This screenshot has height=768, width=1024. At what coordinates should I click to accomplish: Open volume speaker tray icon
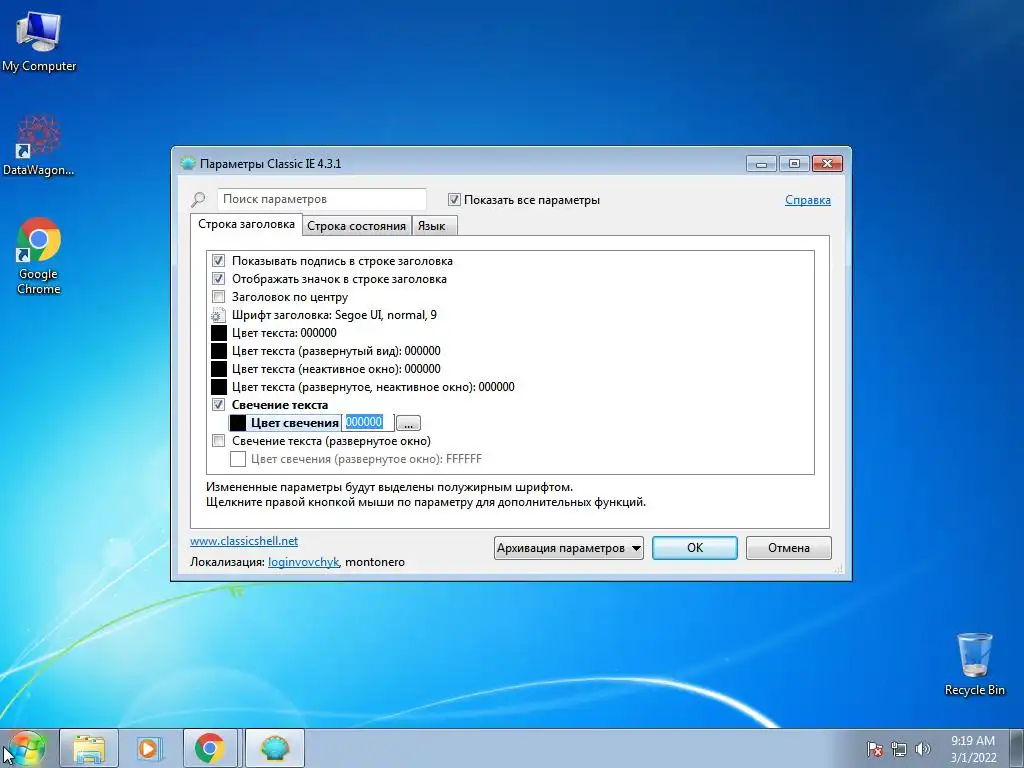[923, 749]
